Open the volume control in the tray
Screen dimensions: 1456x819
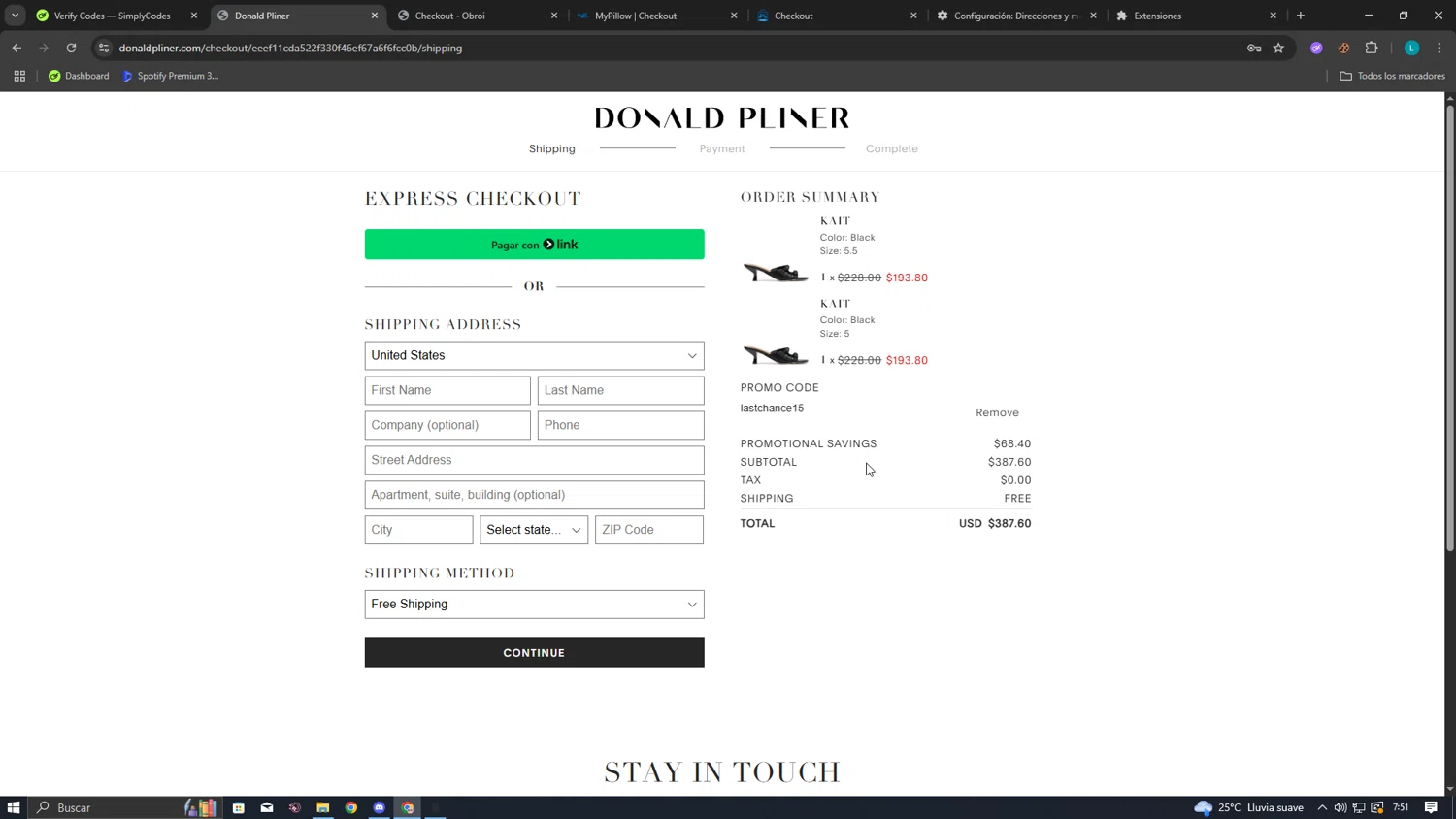click(x=1340, y=807)
